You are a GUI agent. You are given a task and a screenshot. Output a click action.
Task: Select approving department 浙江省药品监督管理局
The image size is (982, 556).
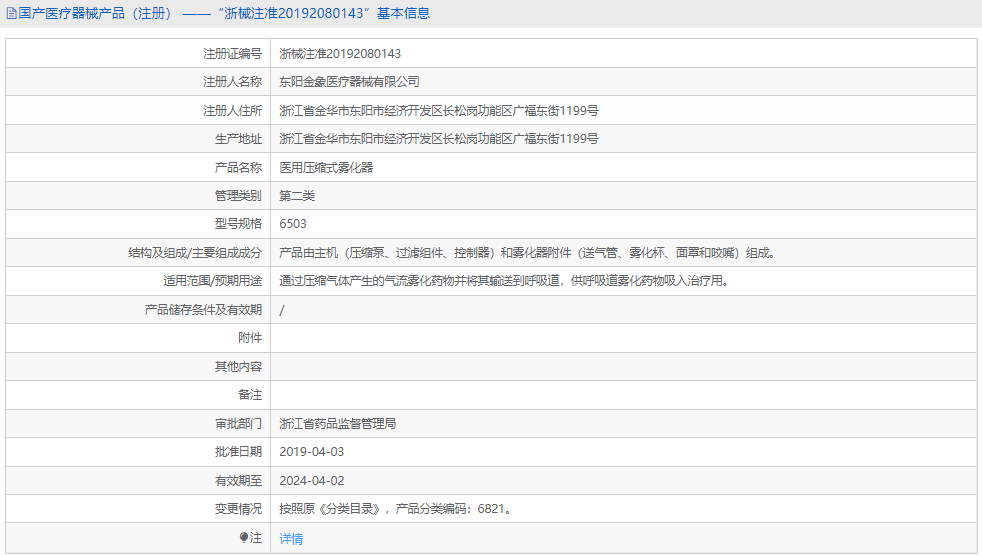click(x=338, y=424)
